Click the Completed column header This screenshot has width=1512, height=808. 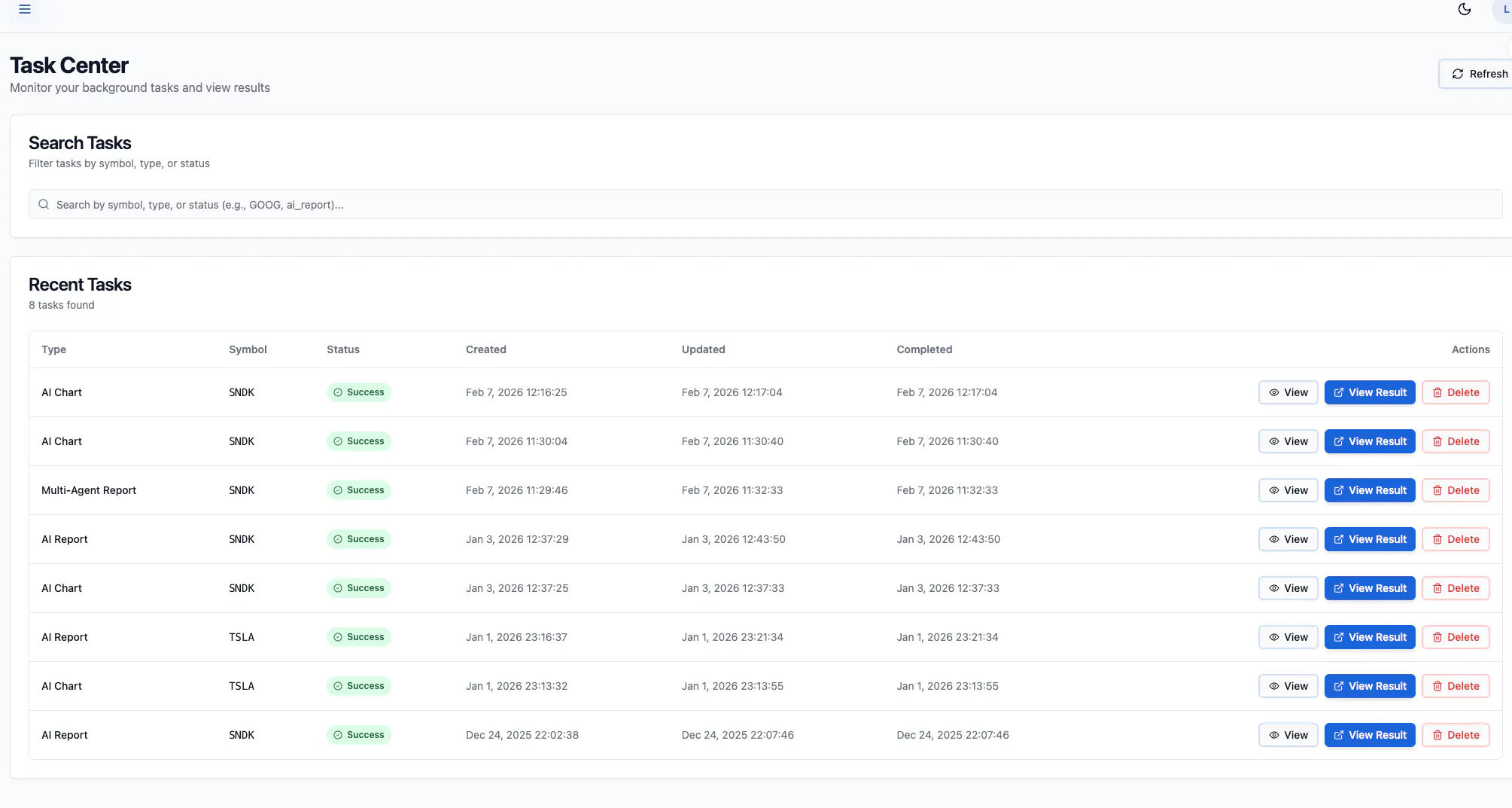click(x=924, y=349)
